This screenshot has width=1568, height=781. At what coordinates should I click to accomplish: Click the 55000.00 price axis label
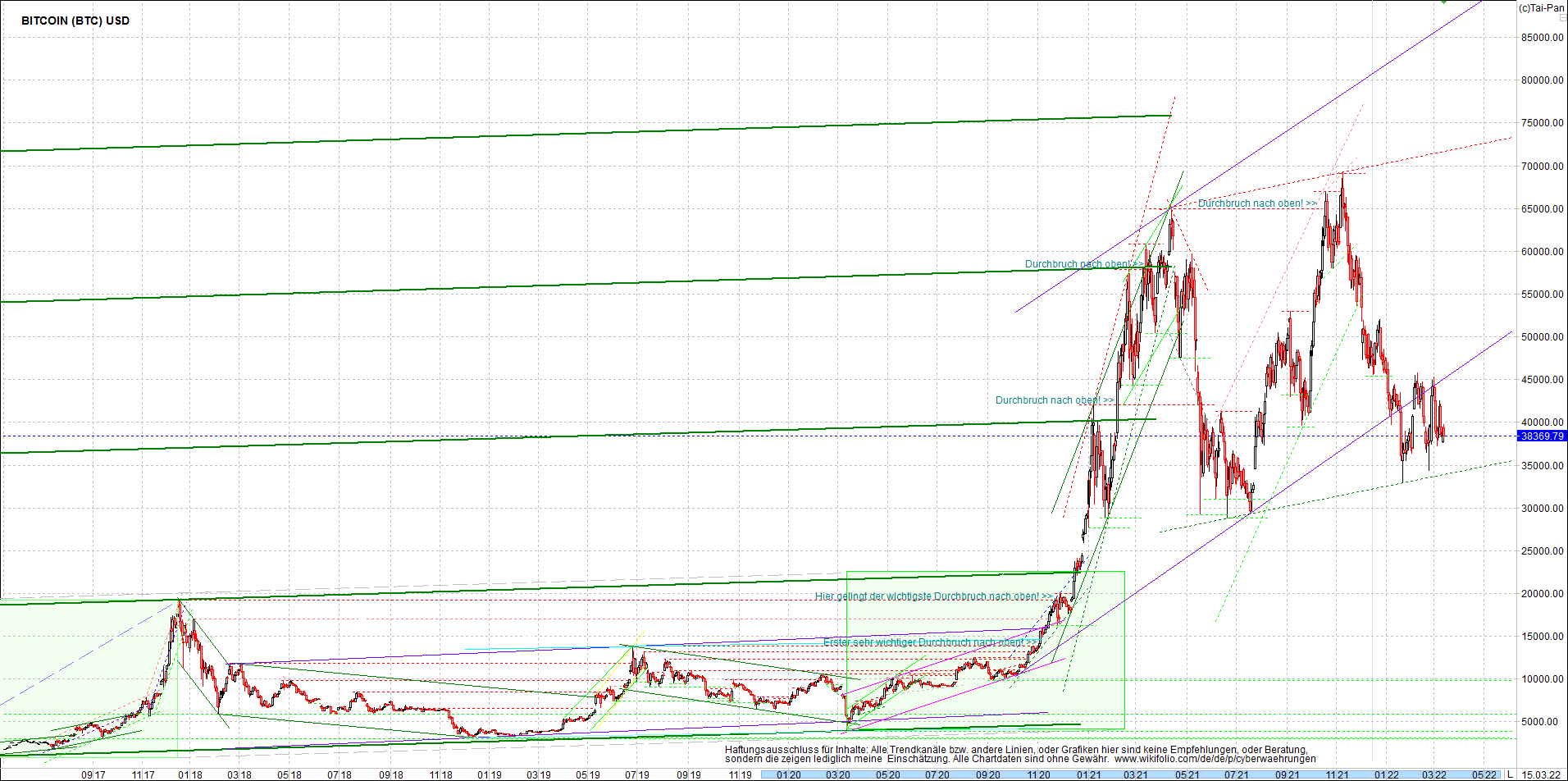(1543, 295)
